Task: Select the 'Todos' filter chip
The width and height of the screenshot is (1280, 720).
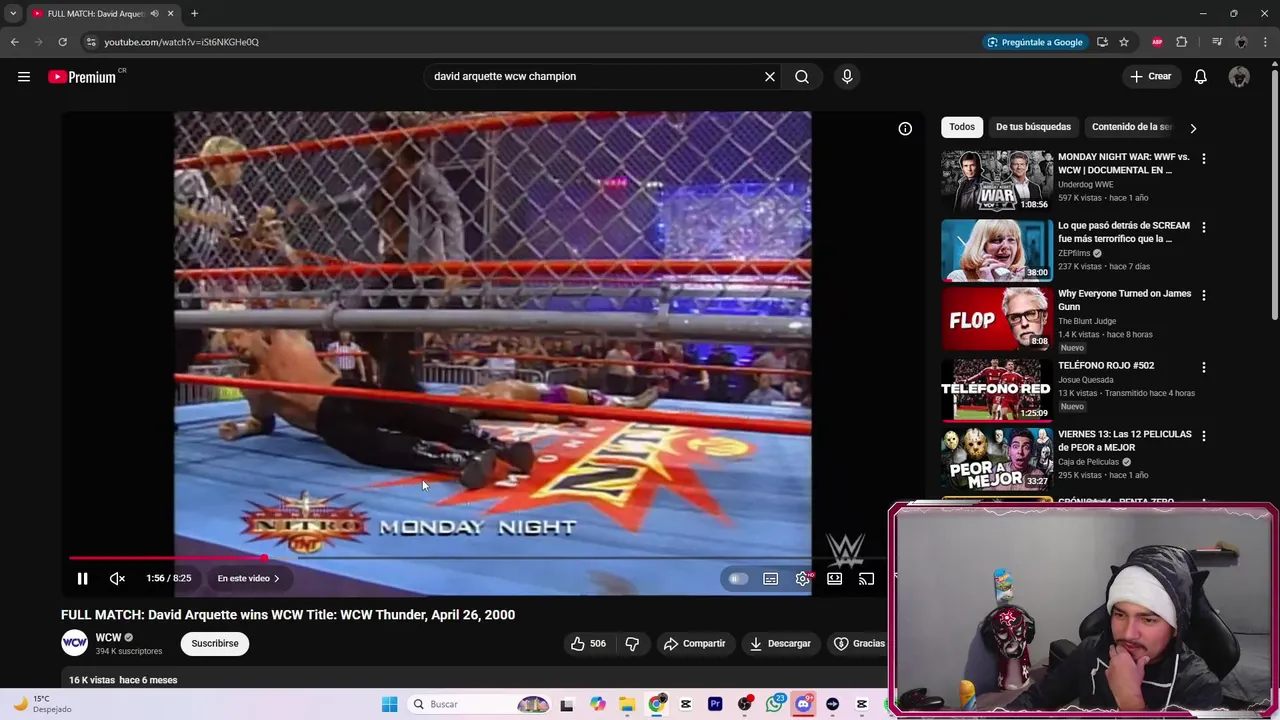Action: click(x=962, y=127)
